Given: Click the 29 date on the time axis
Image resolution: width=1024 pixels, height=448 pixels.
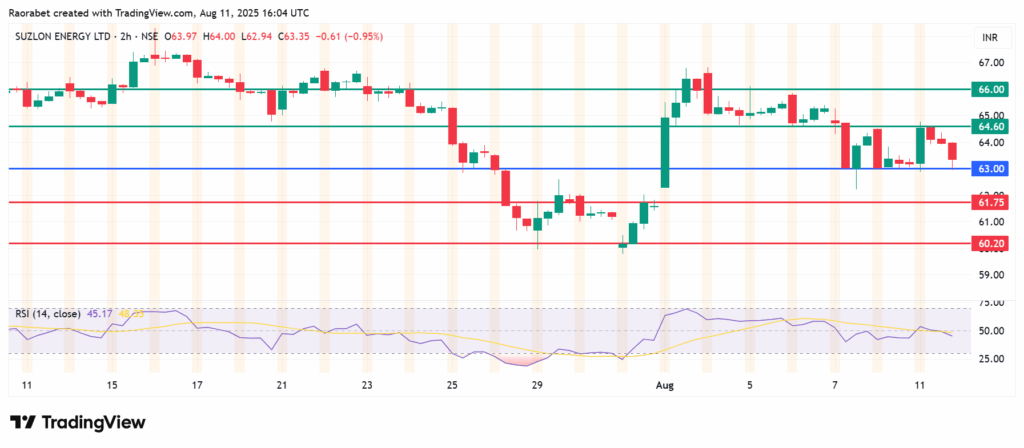Looking at the screenshot, I should tap(537, 384).
